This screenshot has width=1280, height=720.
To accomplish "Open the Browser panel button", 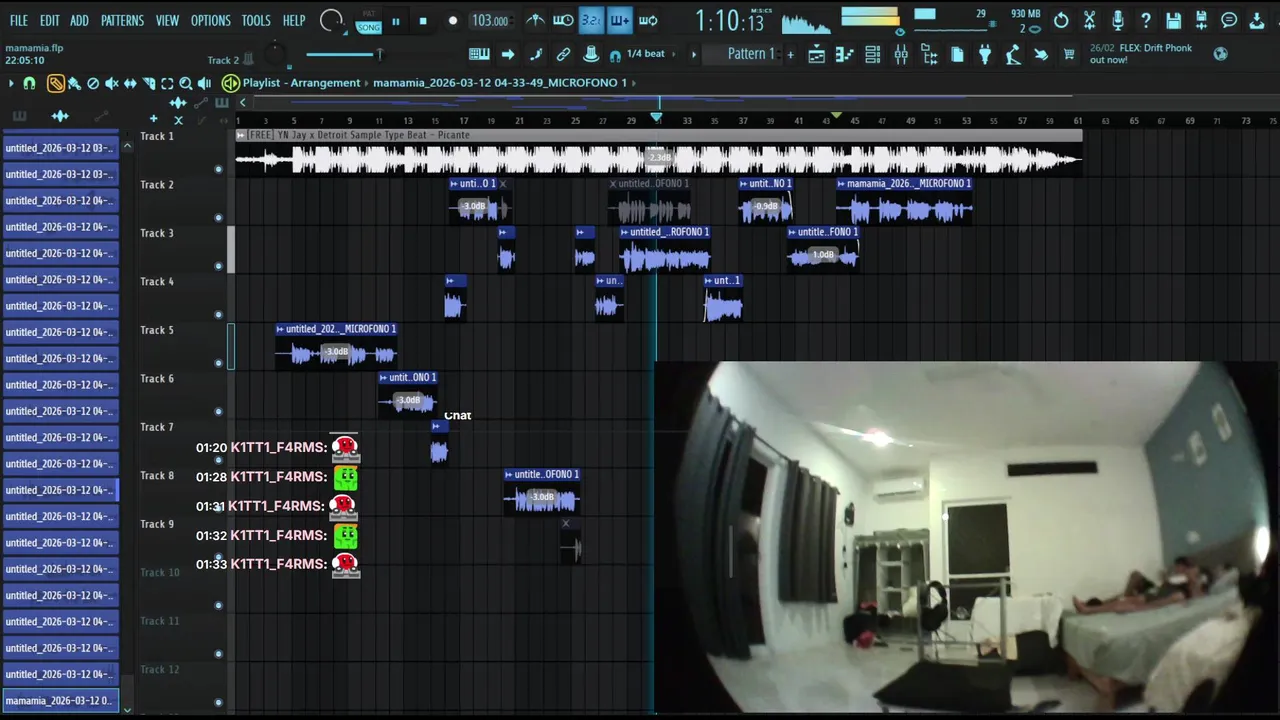I will [929, 55].
